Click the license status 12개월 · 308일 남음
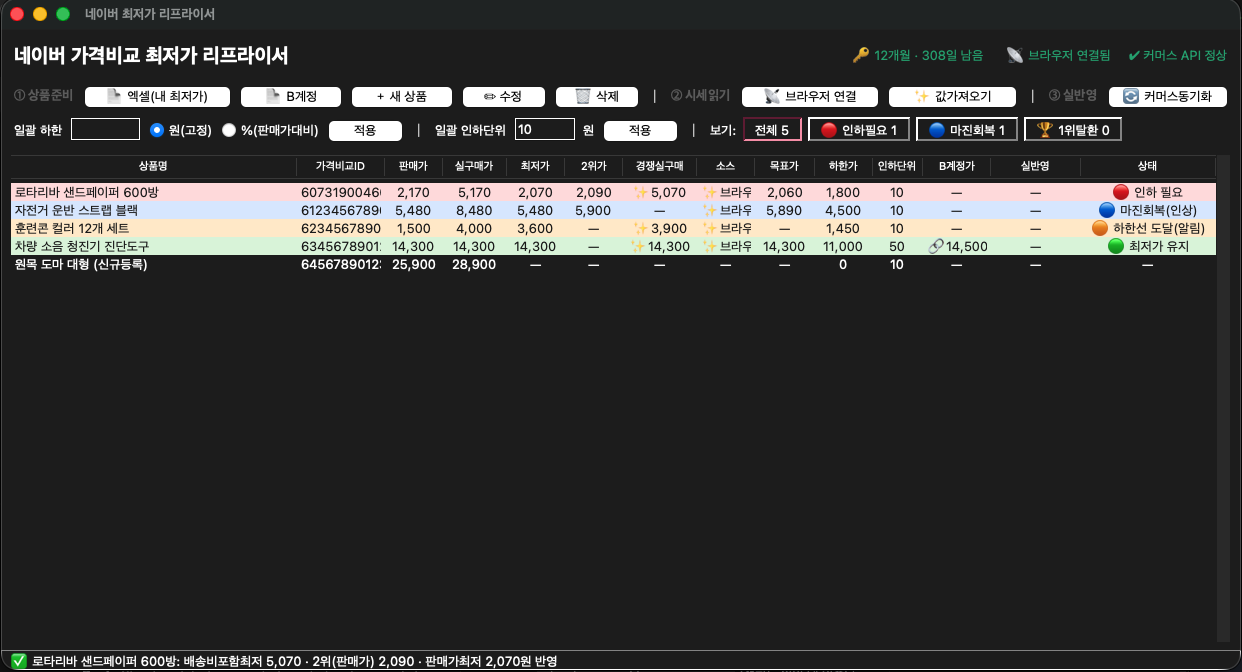 (x=917, y=56)
